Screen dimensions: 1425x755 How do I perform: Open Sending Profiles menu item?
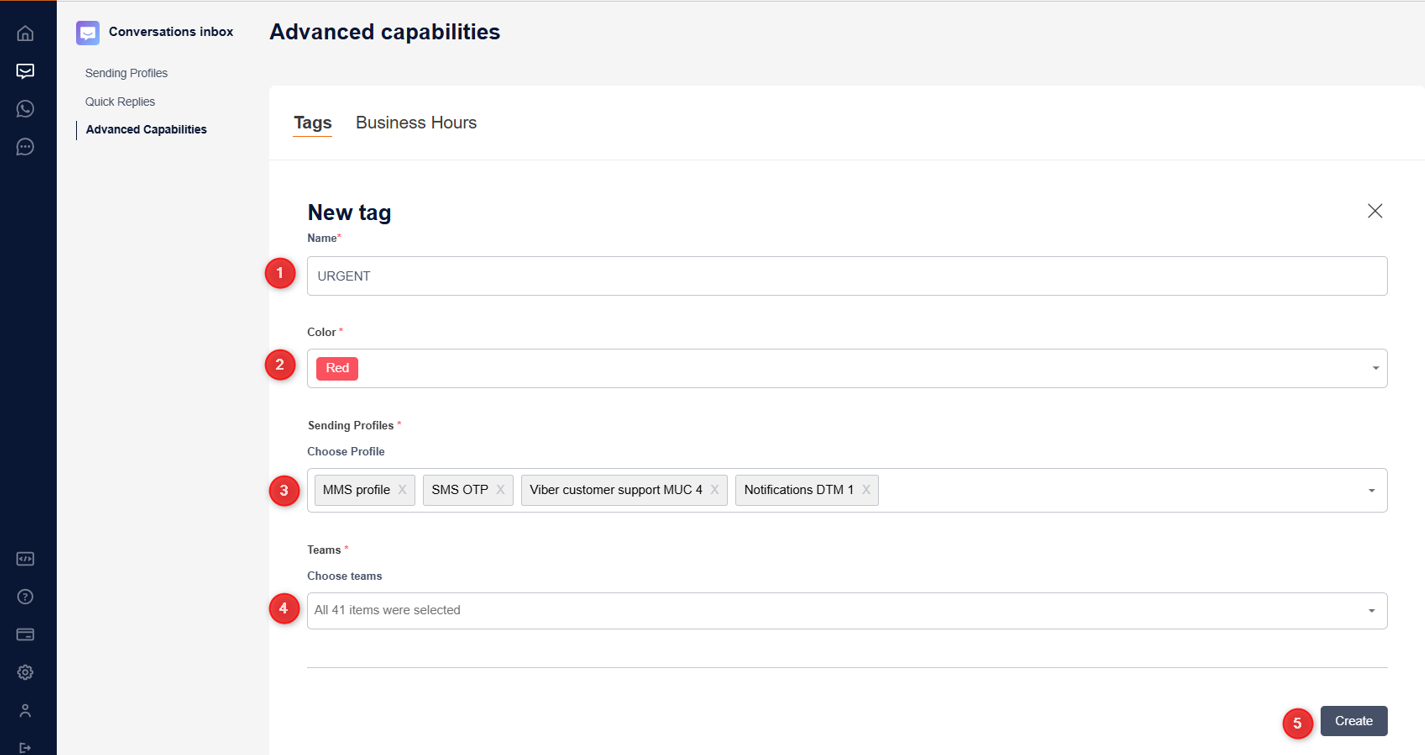(x=126, y=73)
